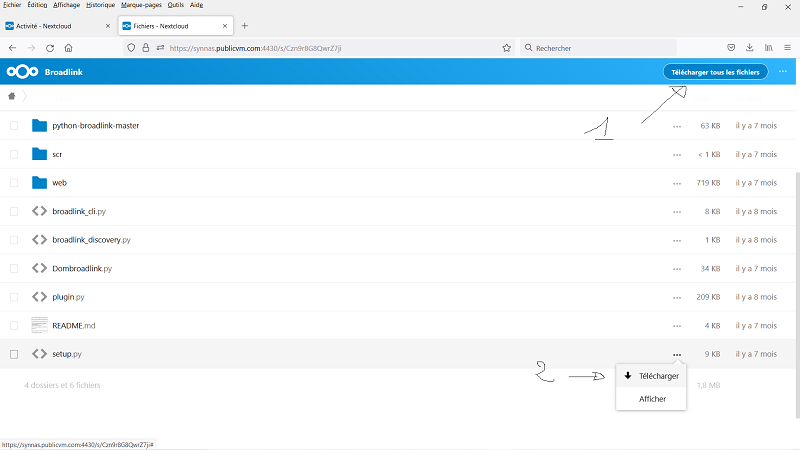Tick the broadlink_discovery.py checkbox
800x450 pixels.
pos(14,240)
